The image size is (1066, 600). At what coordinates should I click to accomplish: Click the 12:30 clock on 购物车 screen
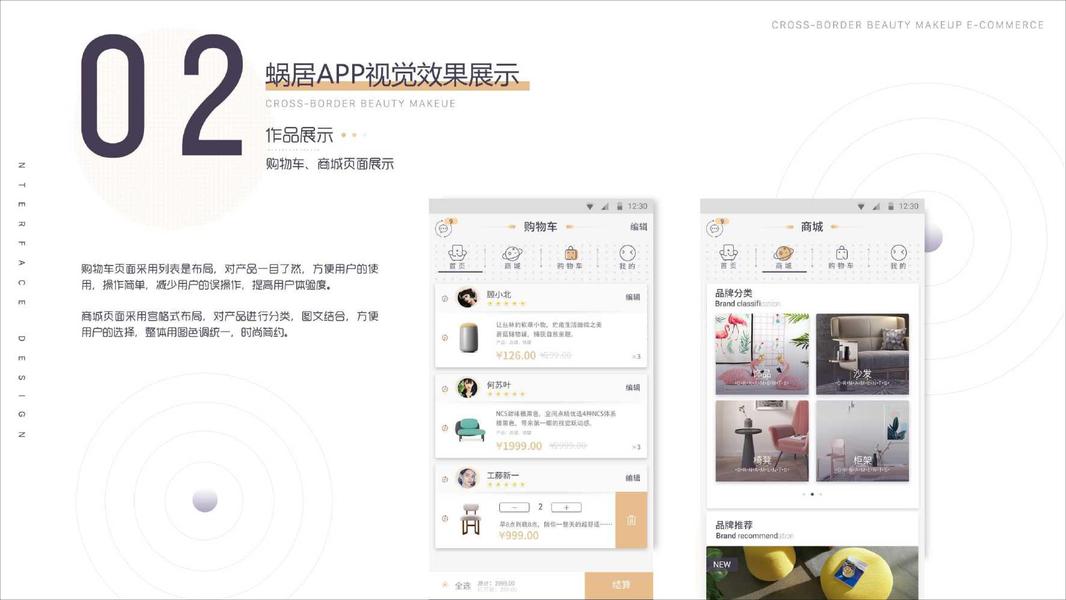(637, 206)
